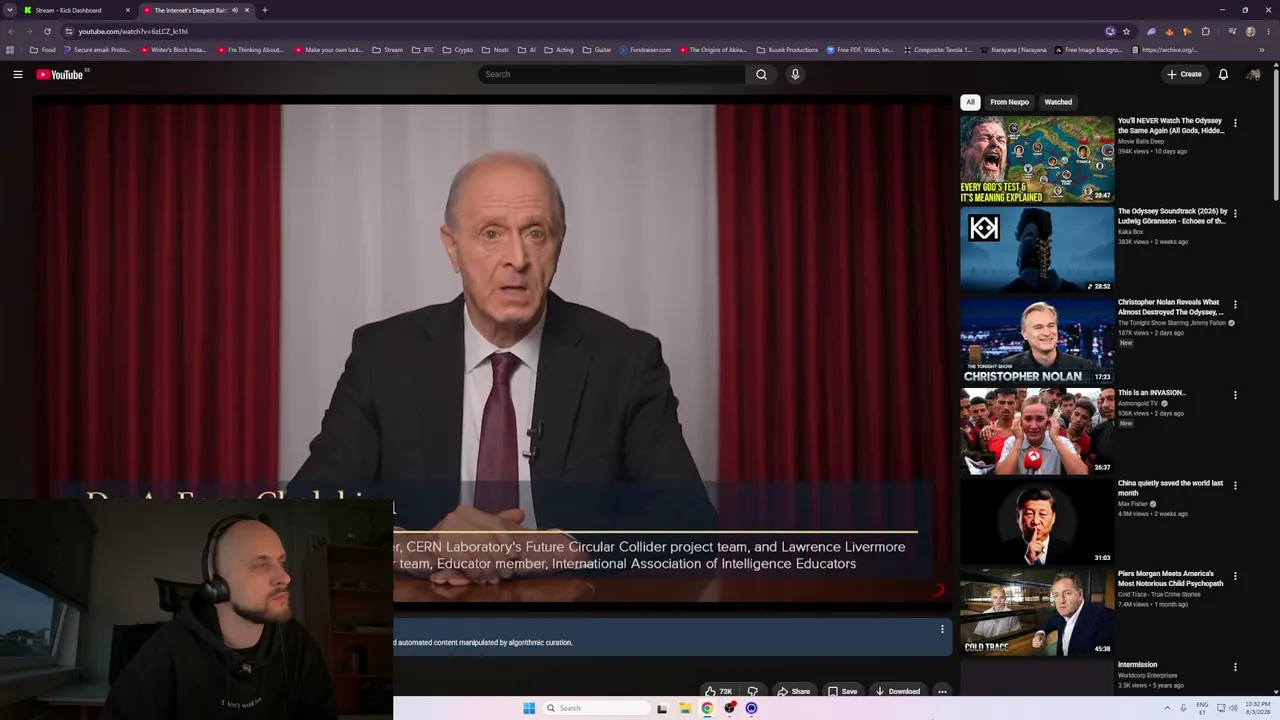1280x720 pixels.
Task: Open Secure email: Proton bookmark
Action: click(96, 50)
